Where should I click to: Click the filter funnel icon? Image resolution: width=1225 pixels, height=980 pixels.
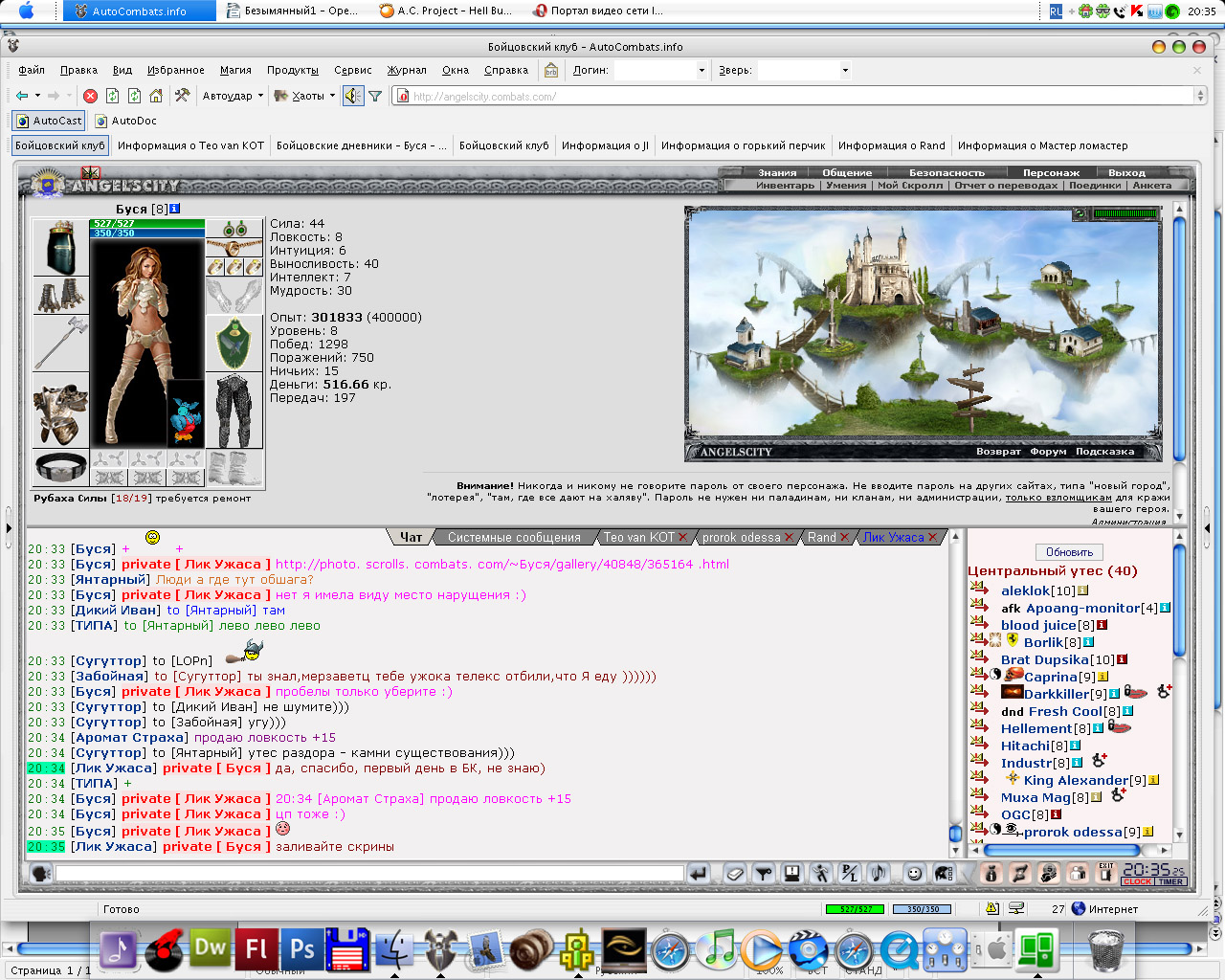[x=375, y=96]
